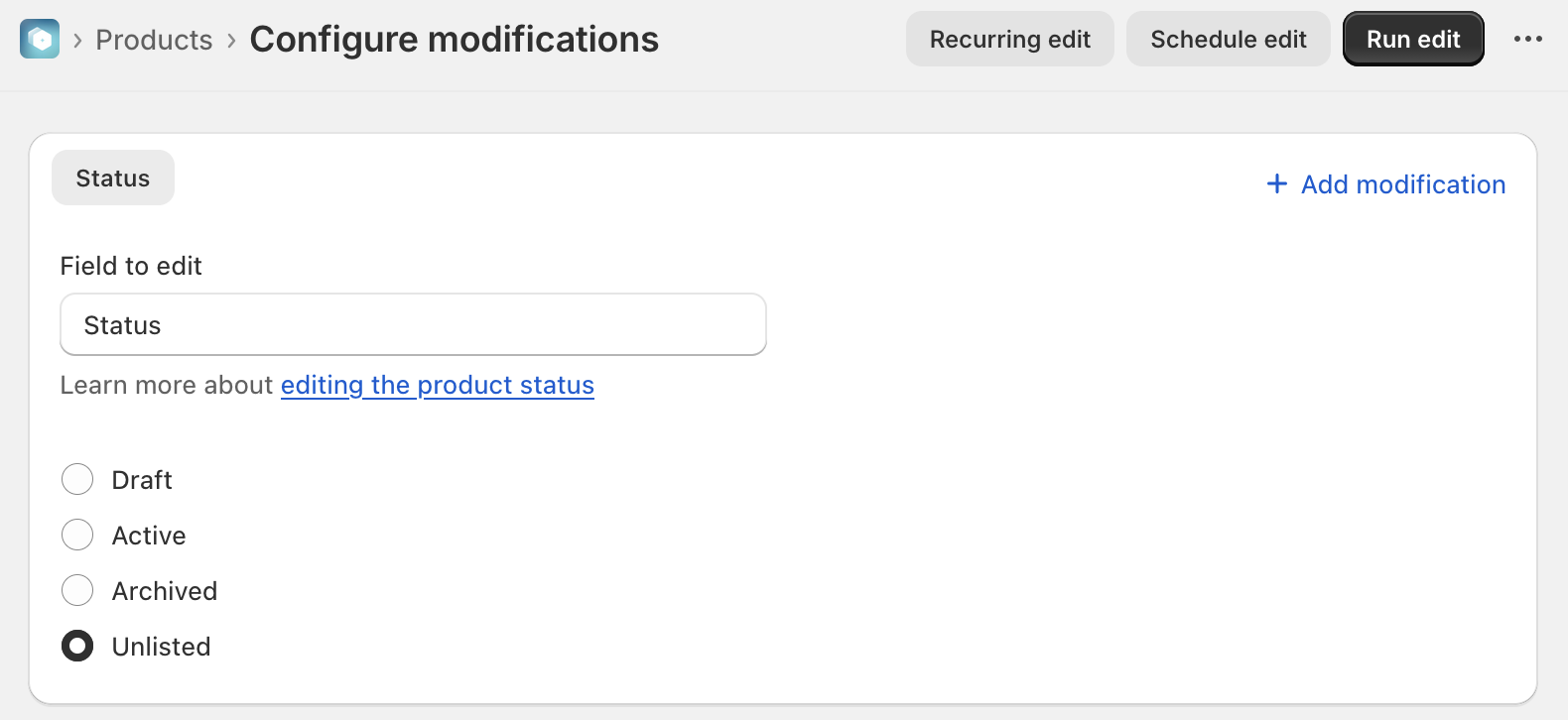Open the Field to edit Status dropdown

[413, 325]
